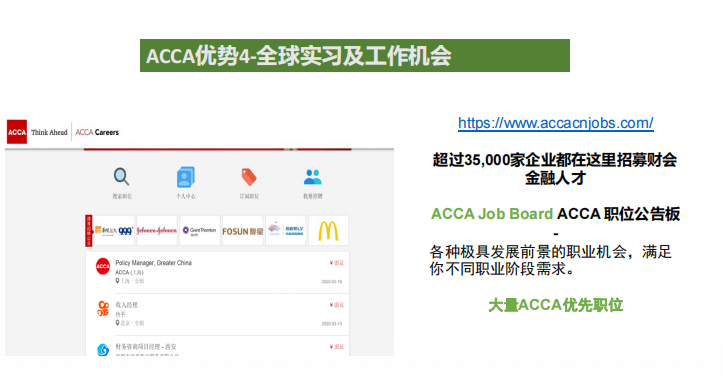Open the 财务咨询项目经理 - 西安 job
Image resolution: width=723 pixels, height=380 pixels.
[146, 347]
